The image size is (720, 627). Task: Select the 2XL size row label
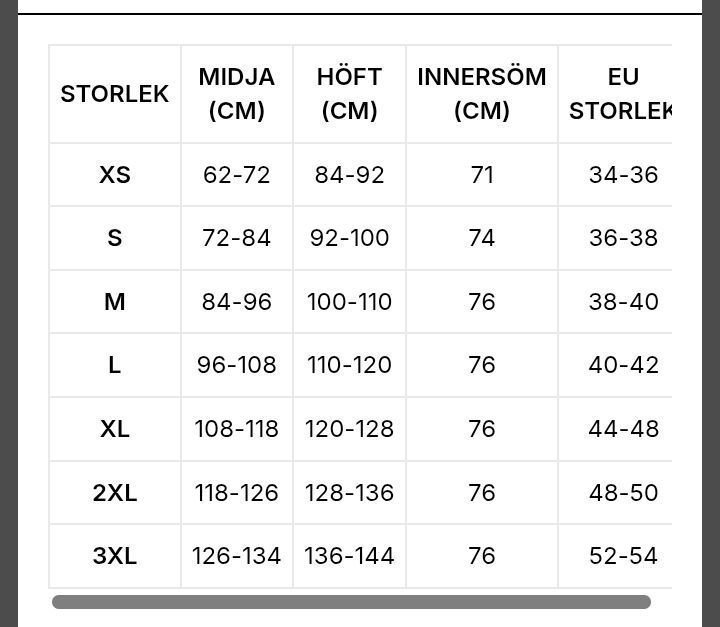click(x=115, y=493)
